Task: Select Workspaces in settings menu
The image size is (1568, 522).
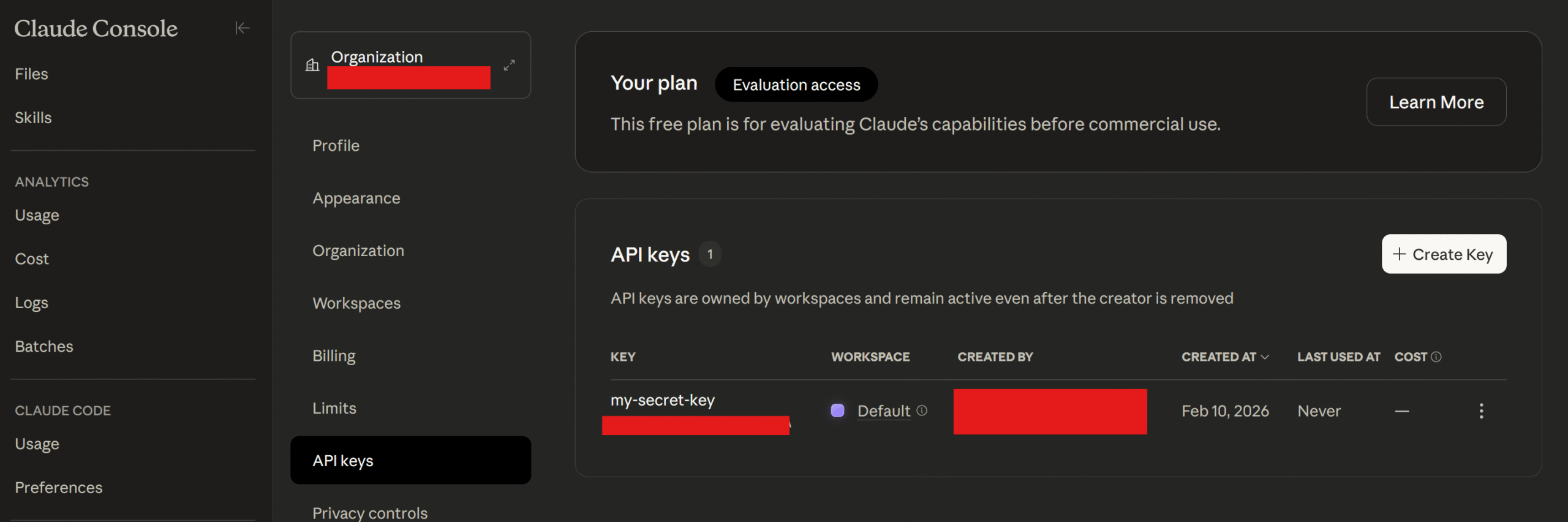Action: click(x=356, y=303)
